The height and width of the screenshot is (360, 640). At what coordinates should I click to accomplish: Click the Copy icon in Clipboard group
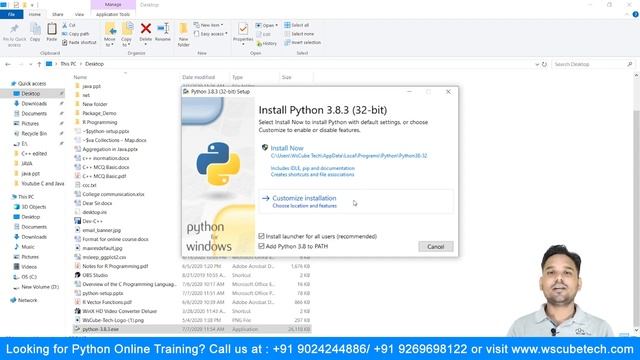pyautogui.click(x=35, y=29)
